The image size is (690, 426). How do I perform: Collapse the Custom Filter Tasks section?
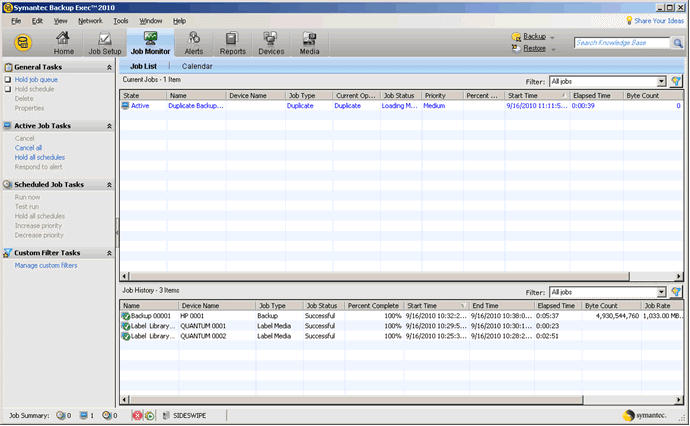109,253
